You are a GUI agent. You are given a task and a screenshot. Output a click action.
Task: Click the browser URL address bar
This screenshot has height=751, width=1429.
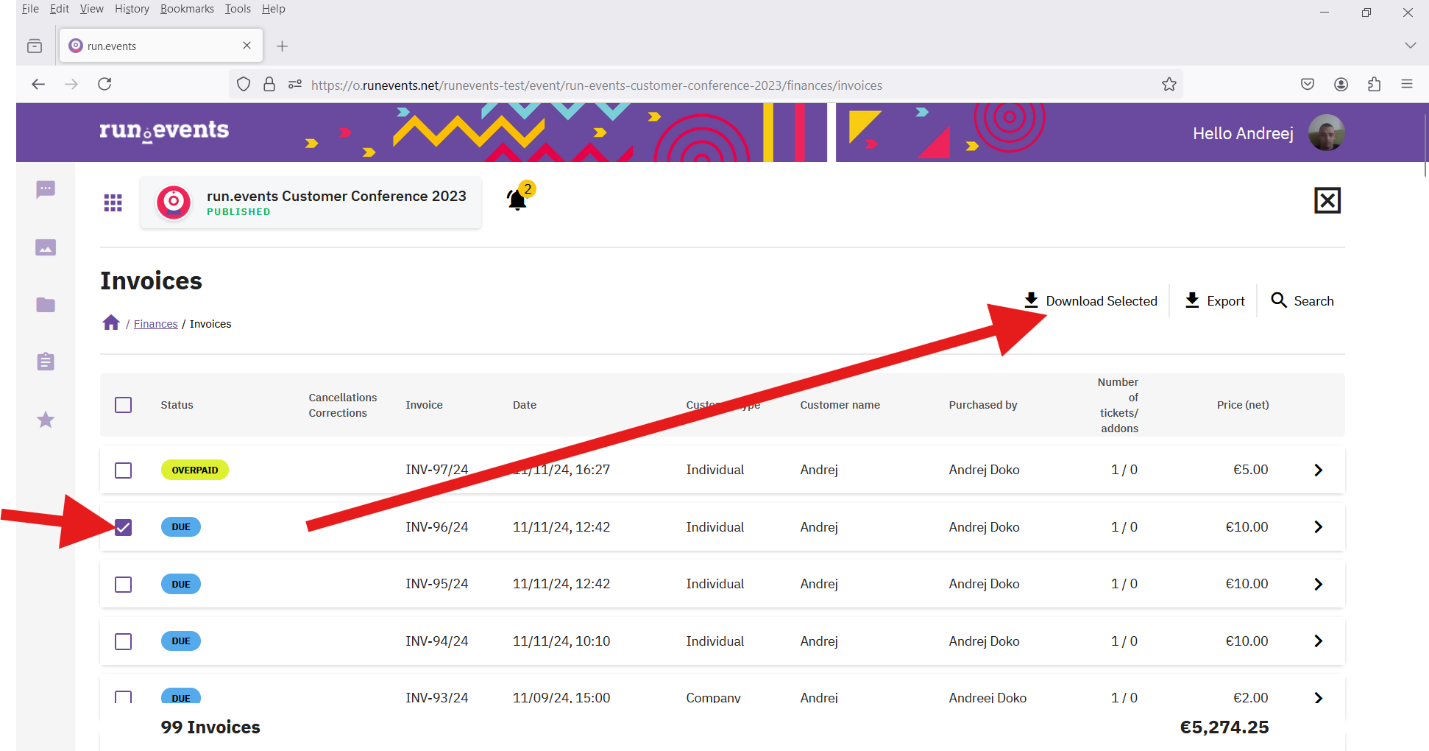point(700,85)
